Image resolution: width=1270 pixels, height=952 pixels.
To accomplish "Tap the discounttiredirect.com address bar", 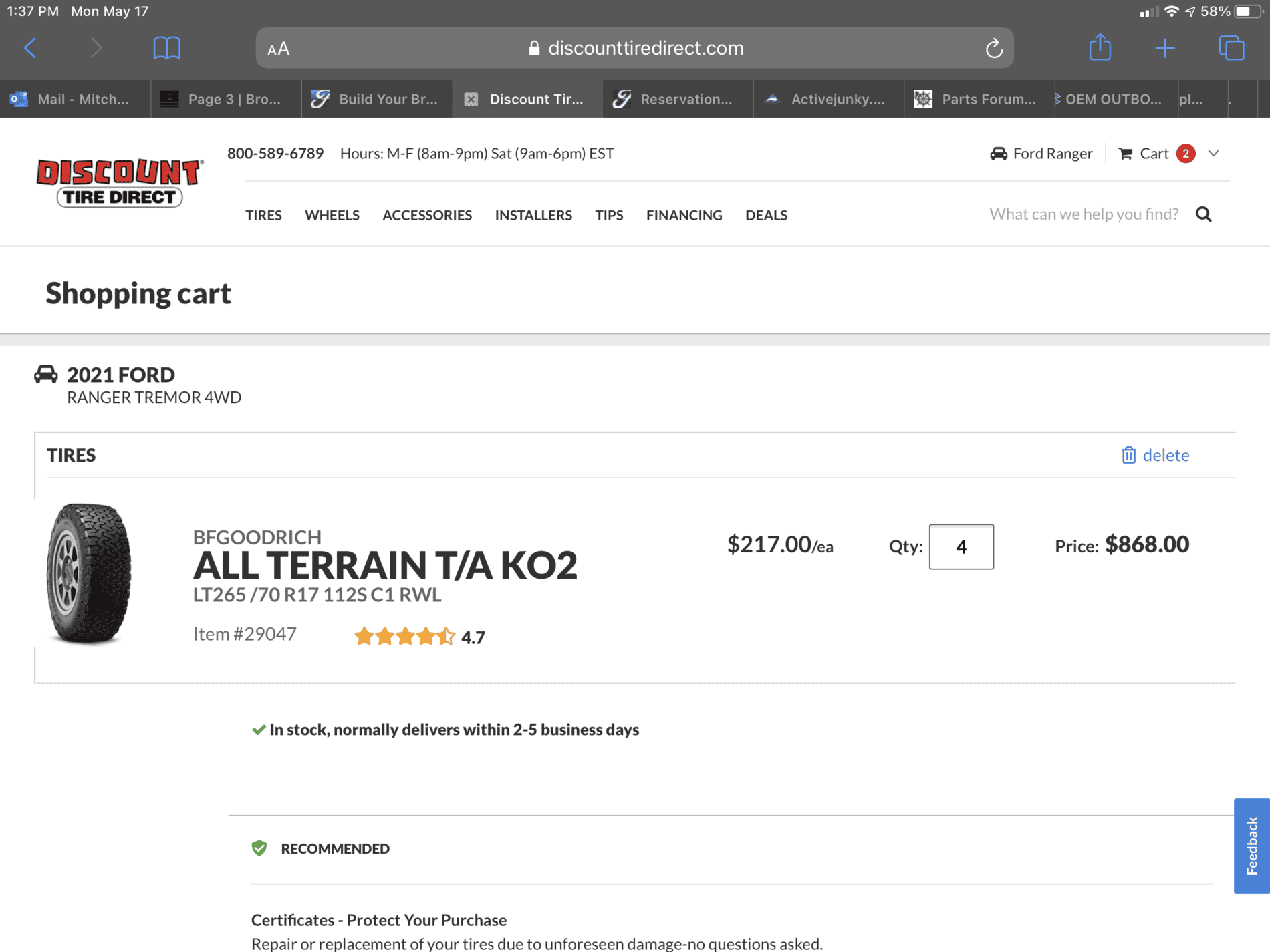I will tap(634, 48).
